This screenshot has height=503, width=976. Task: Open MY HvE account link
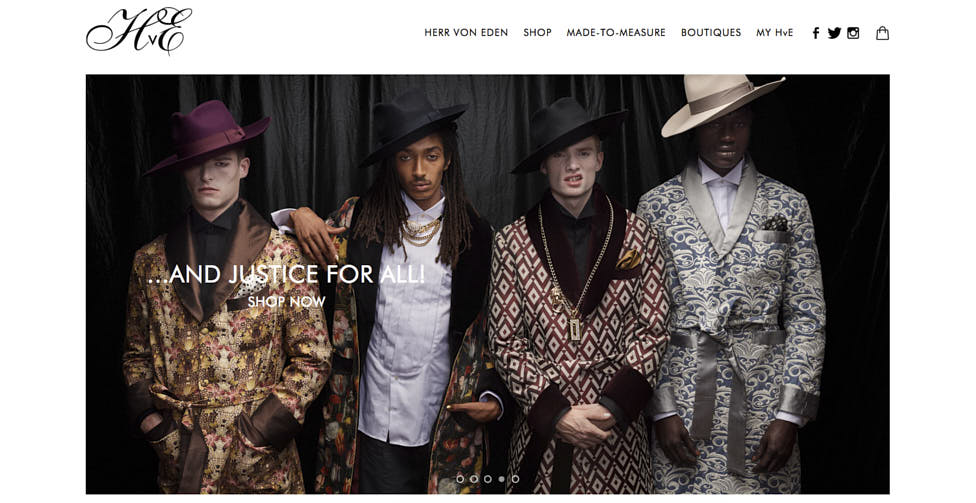[x=774, y=32]
